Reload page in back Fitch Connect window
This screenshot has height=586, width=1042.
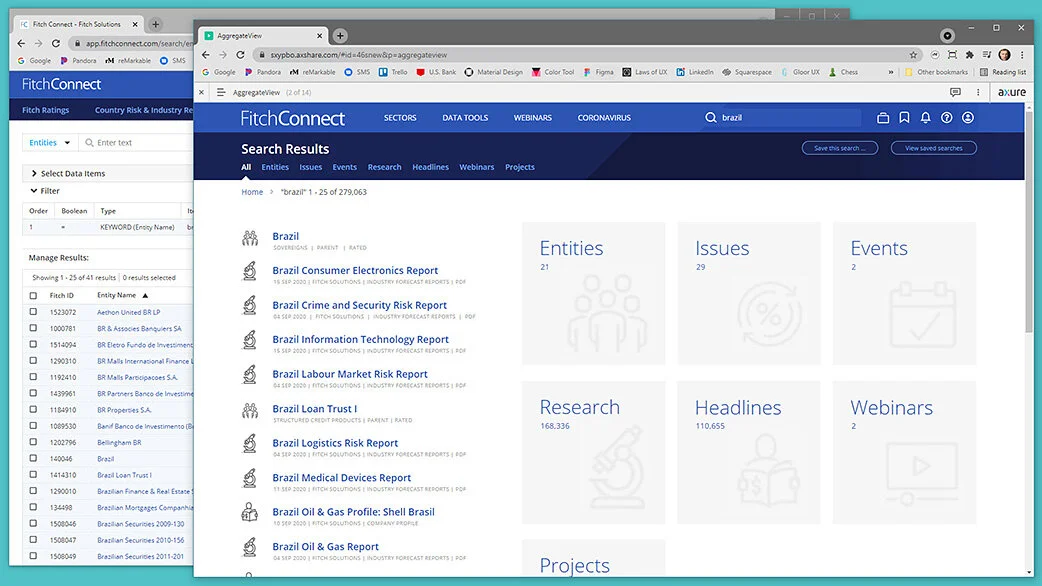coord(56,43)
